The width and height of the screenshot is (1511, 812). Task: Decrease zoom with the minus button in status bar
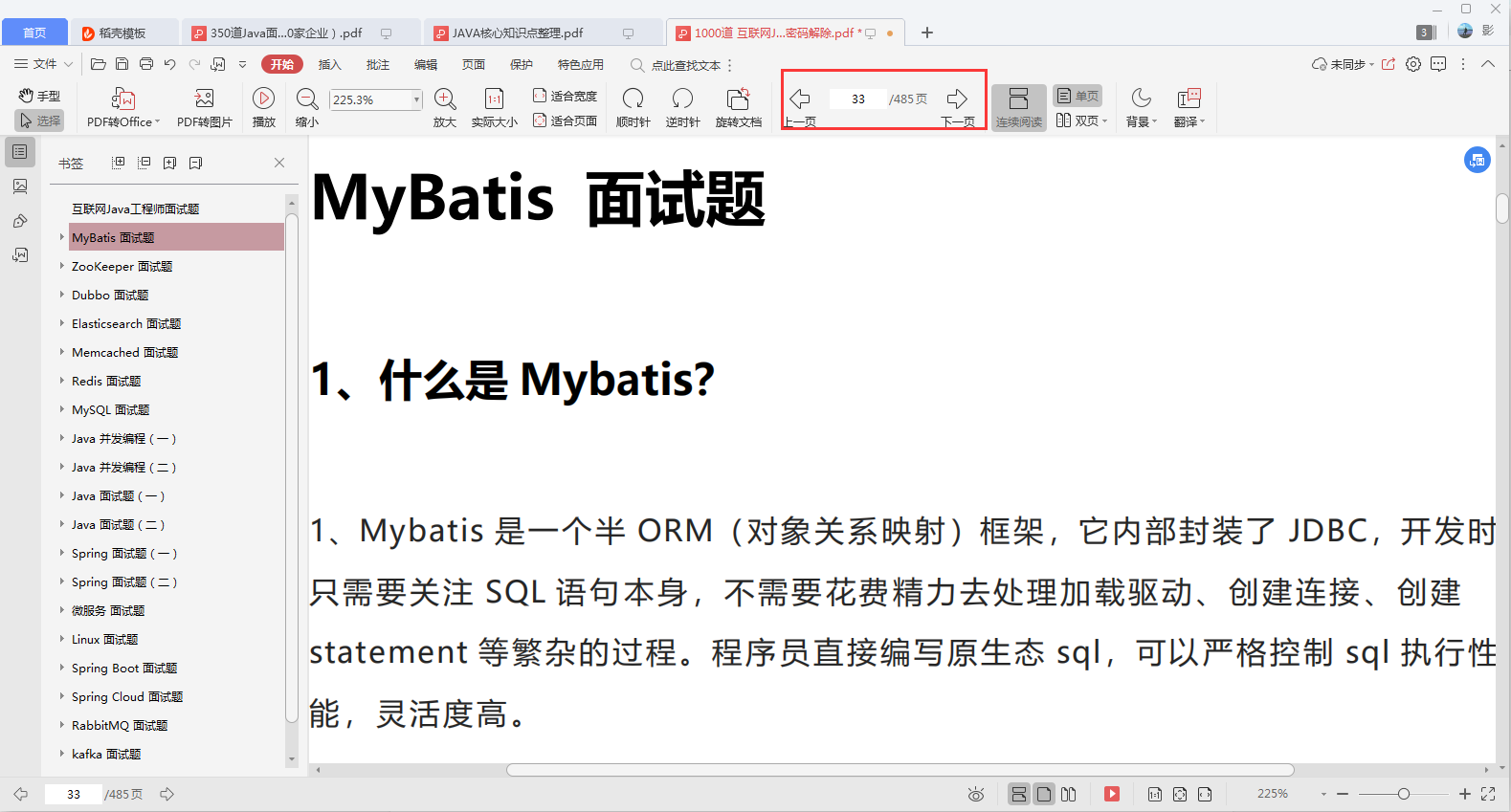pyautogui.click(x=1343, y=794)
